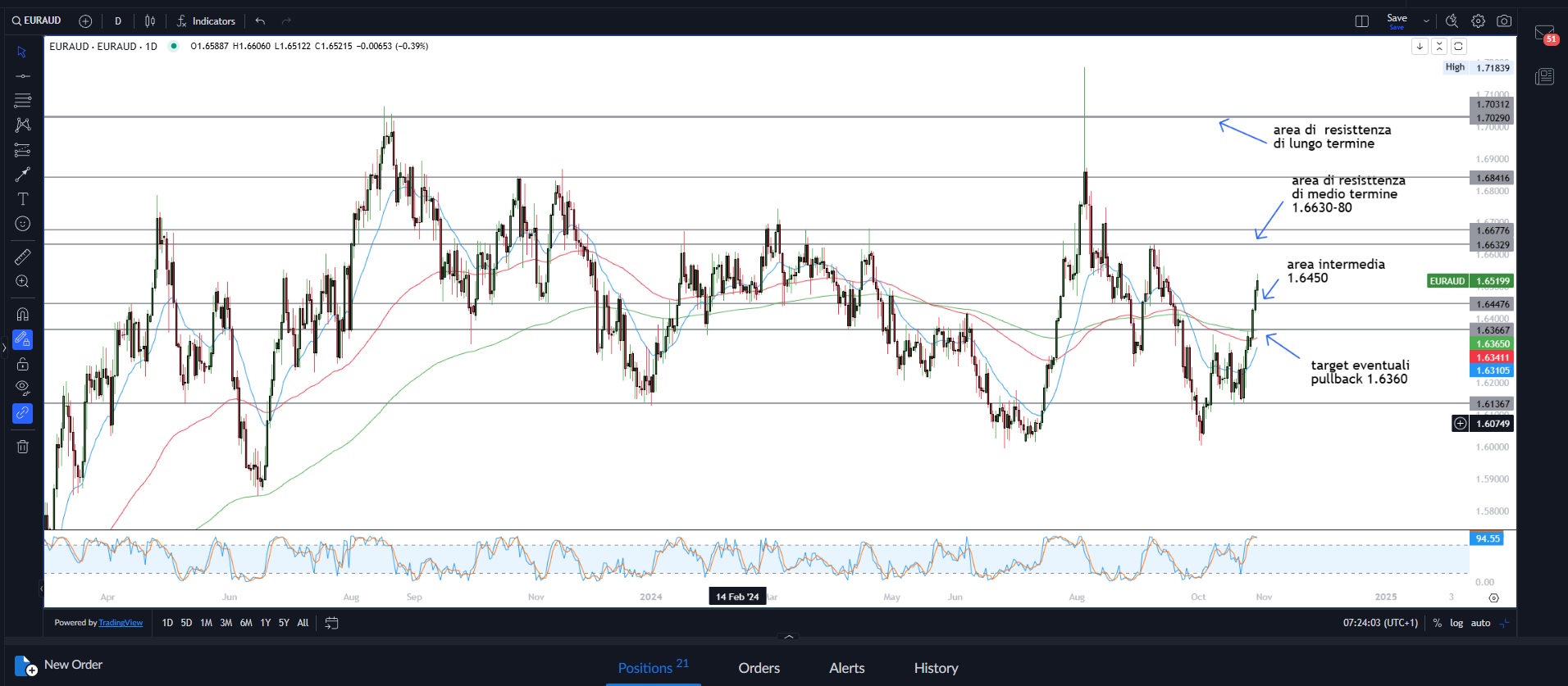Screen dimensions: 1568x686
Task: Select the brush drawing tool
Action: 22,175
